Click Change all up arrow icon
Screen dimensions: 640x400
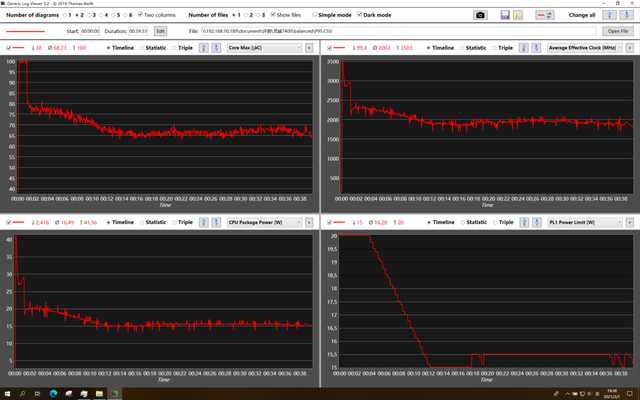click(x=609, y=15)
